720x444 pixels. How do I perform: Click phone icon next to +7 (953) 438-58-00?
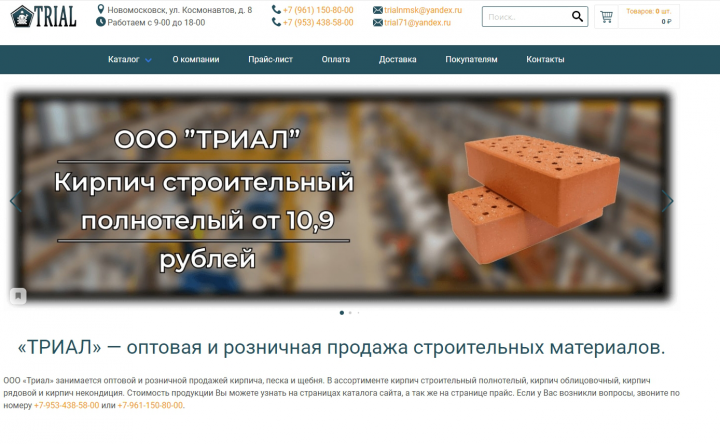(276, 22)
